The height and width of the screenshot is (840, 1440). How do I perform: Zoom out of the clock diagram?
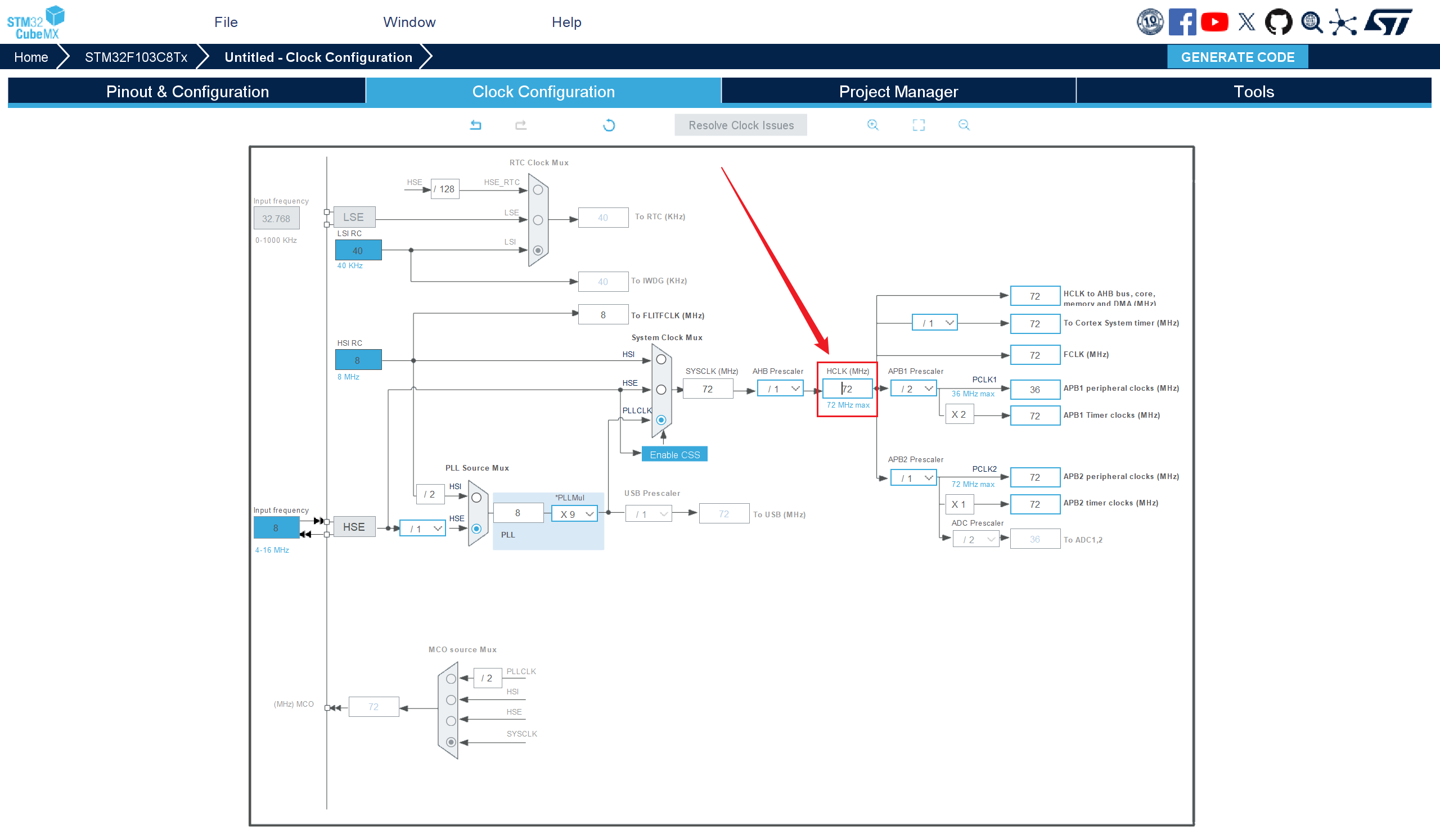964,125
